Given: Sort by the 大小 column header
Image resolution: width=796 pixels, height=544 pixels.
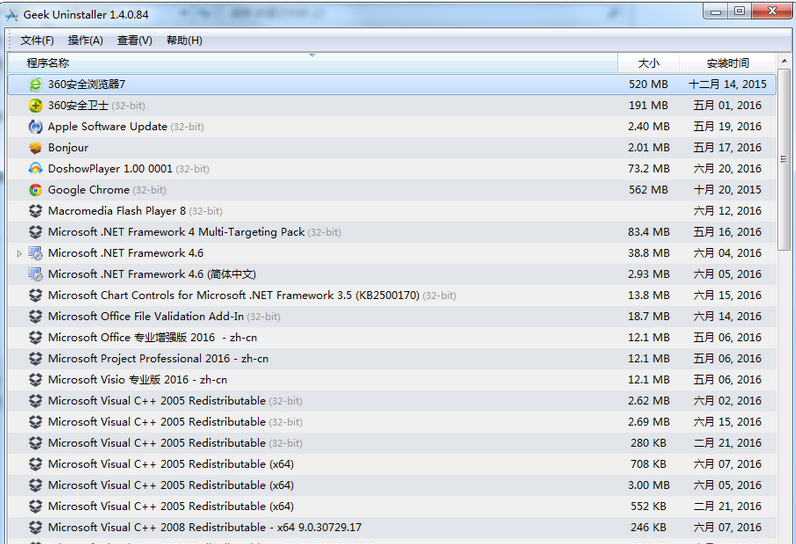Looking at the screenshot, I should [x=648, y=63].
